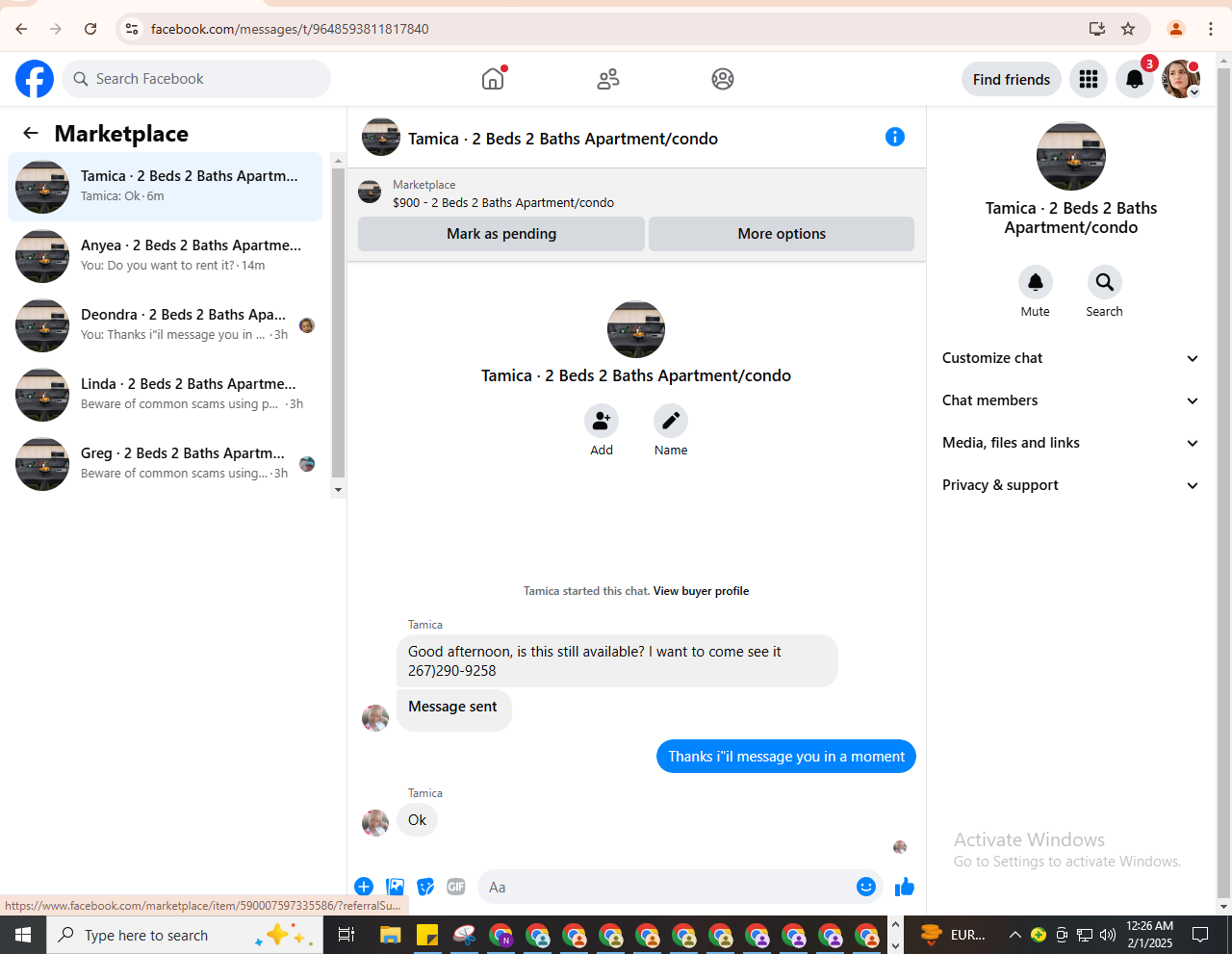
Task: Click the taskbar "Type here to search" box
Action: pos(183,935)
